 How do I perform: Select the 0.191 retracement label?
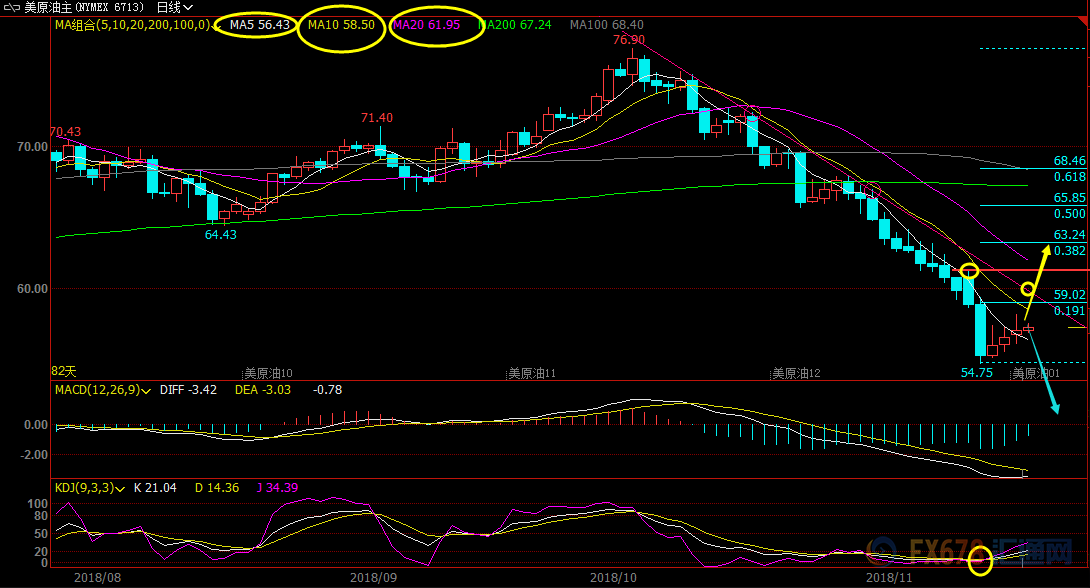pyautogui.click(x=1069, y=311)
